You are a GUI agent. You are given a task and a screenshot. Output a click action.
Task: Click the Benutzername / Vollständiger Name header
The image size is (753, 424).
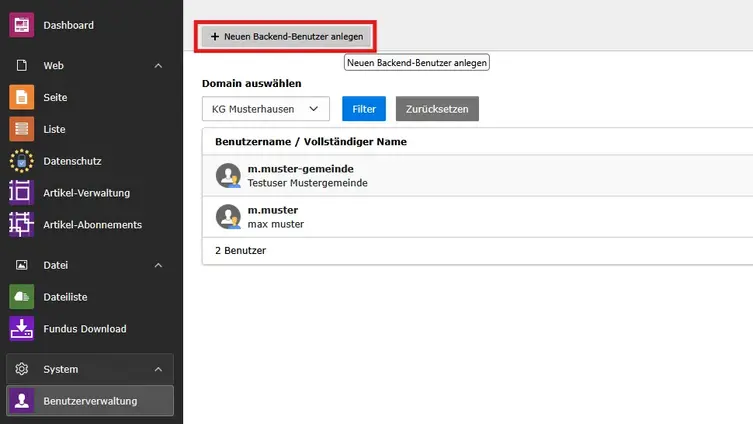click(x=310, y=142)
